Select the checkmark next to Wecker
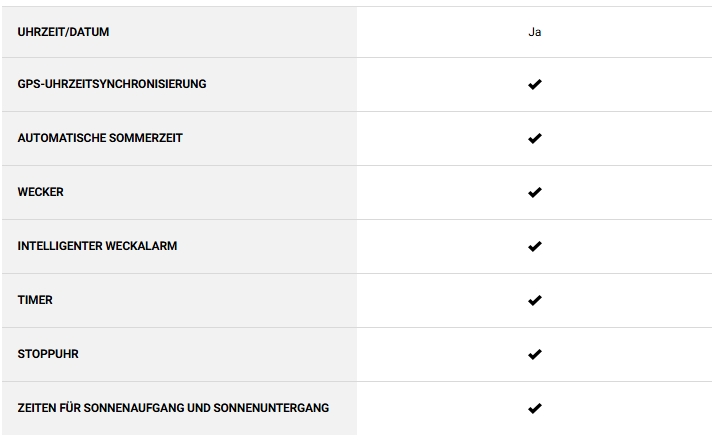Viewport: 714px width, 440px height. (534, 193)
